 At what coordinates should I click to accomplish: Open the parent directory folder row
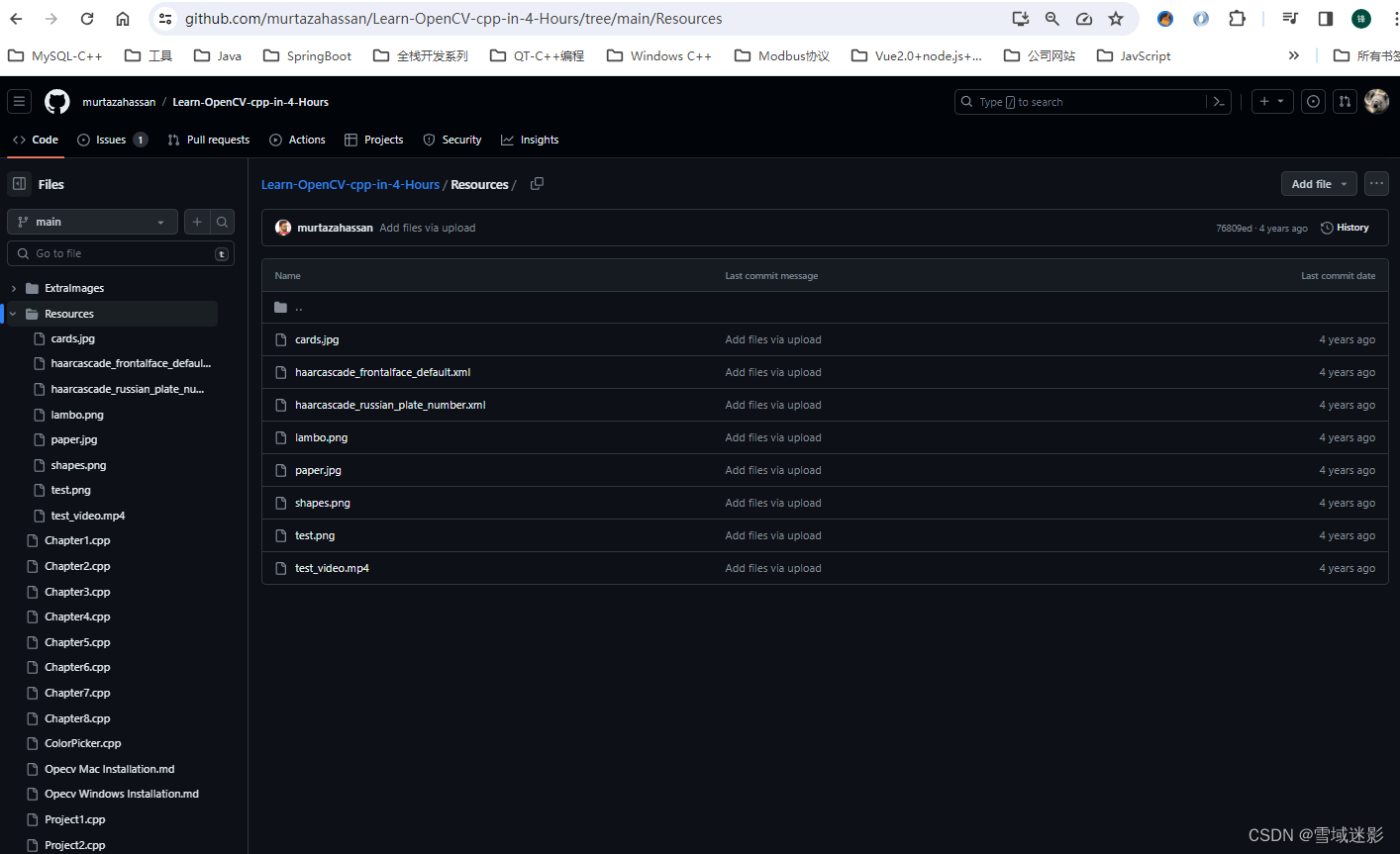(825, 308)
